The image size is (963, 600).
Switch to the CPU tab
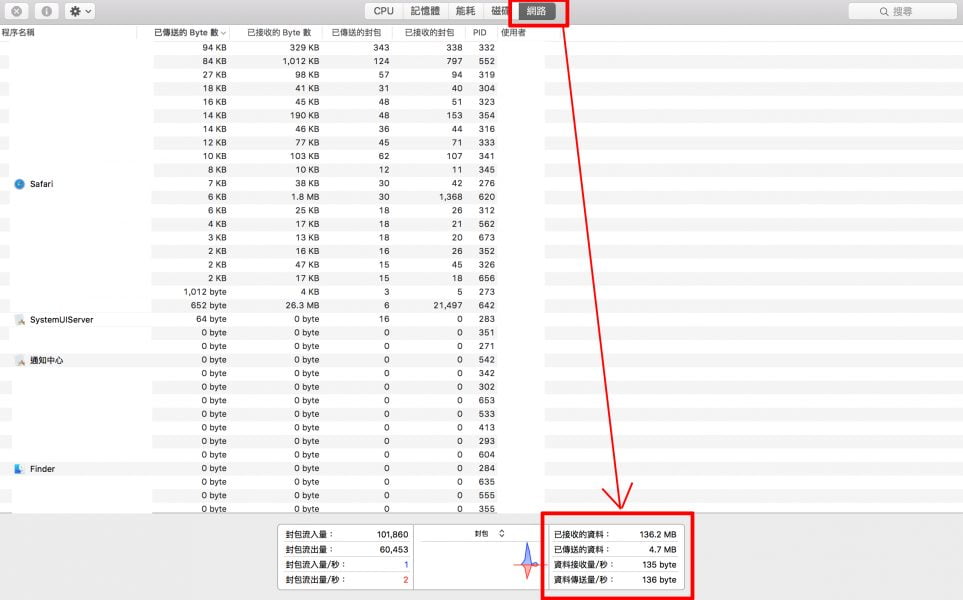(x=383, y=11)
